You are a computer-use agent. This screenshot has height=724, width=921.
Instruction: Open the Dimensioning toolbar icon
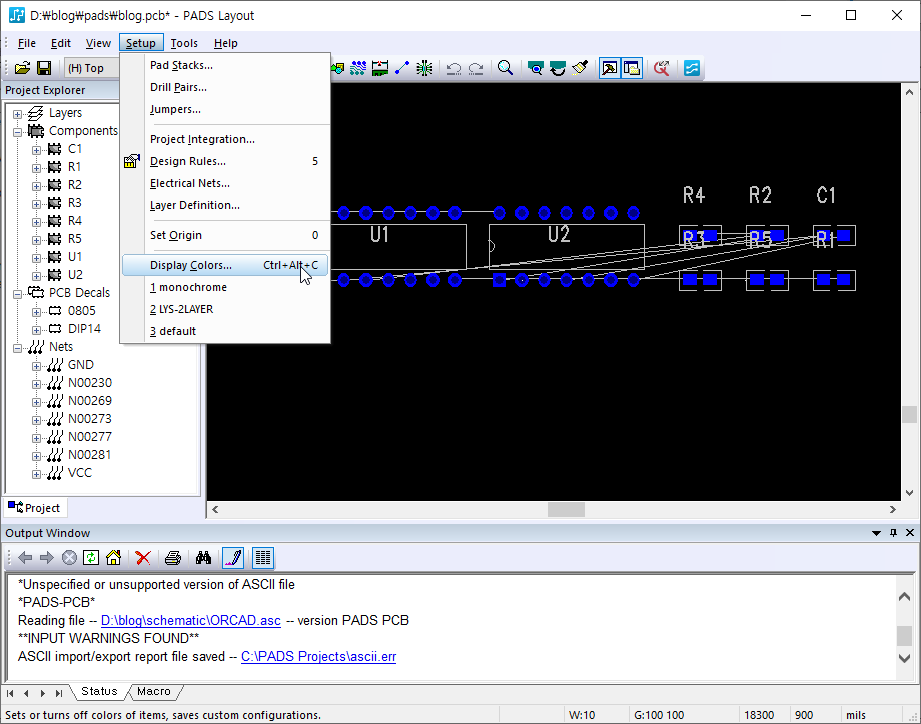coord(380,68)
